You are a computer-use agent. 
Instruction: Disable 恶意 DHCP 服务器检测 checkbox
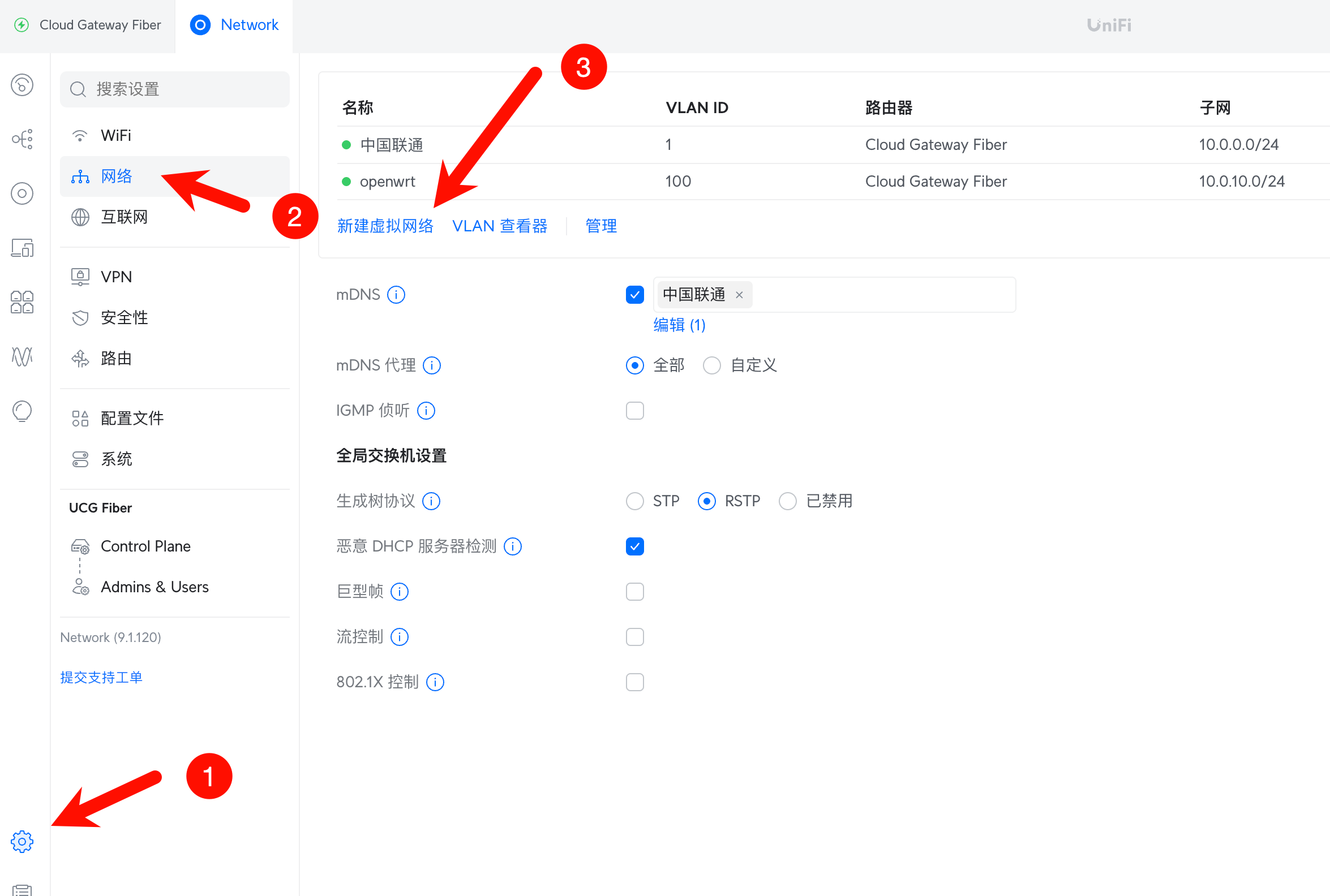[634, 547]
